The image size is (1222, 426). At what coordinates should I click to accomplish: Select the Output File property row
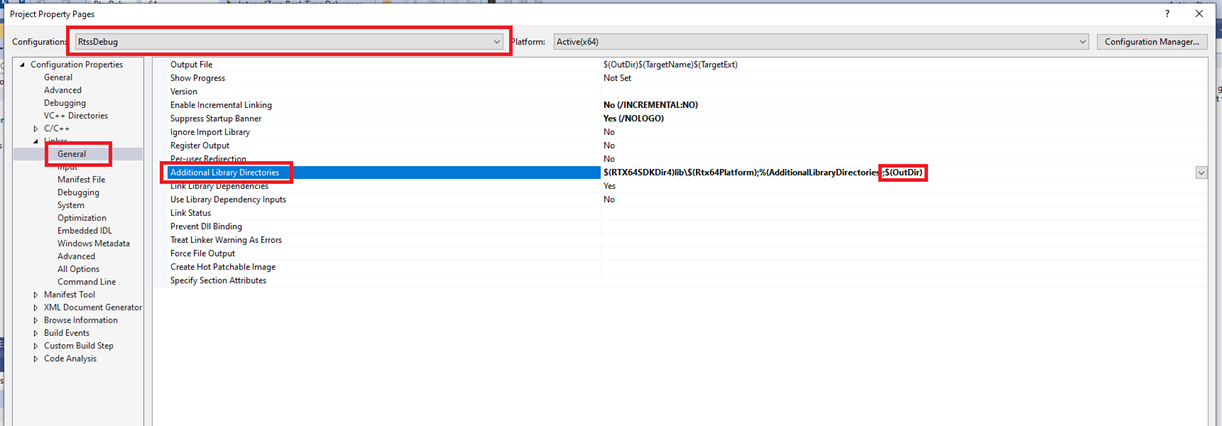[x=191, y=65]
